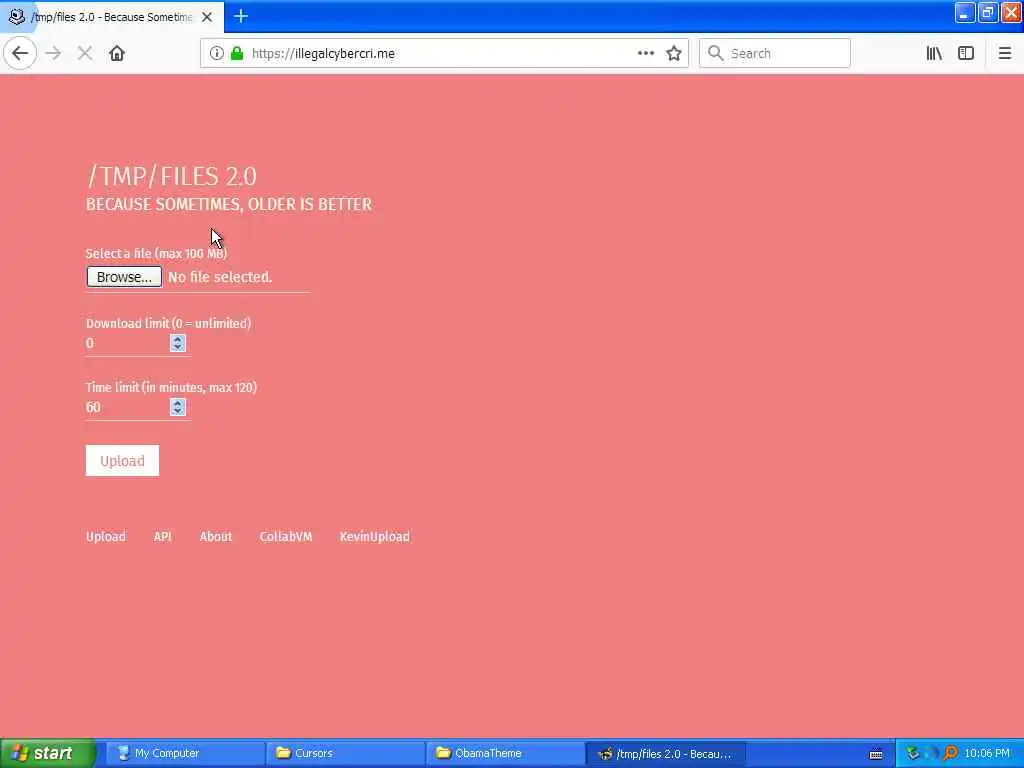This screenshot has width=1024, height=768.
Task: Click the forward navigation arrow
Action: pos(54,54)
